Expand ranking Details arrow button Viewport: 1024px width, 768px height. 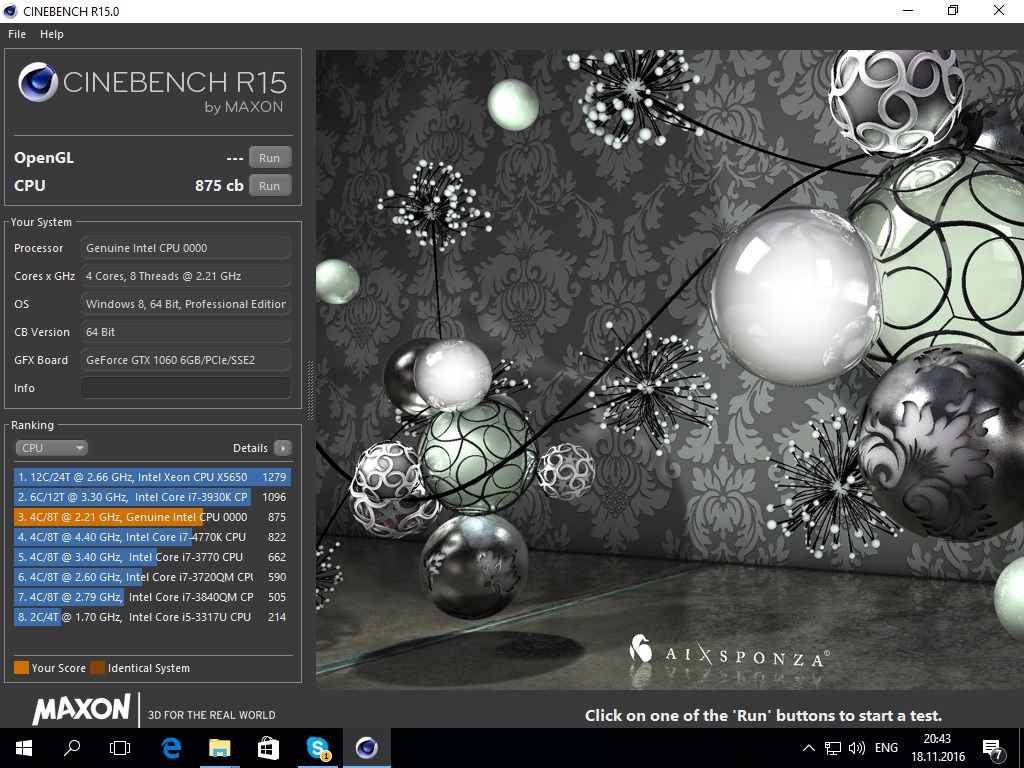tap(283, 448)
